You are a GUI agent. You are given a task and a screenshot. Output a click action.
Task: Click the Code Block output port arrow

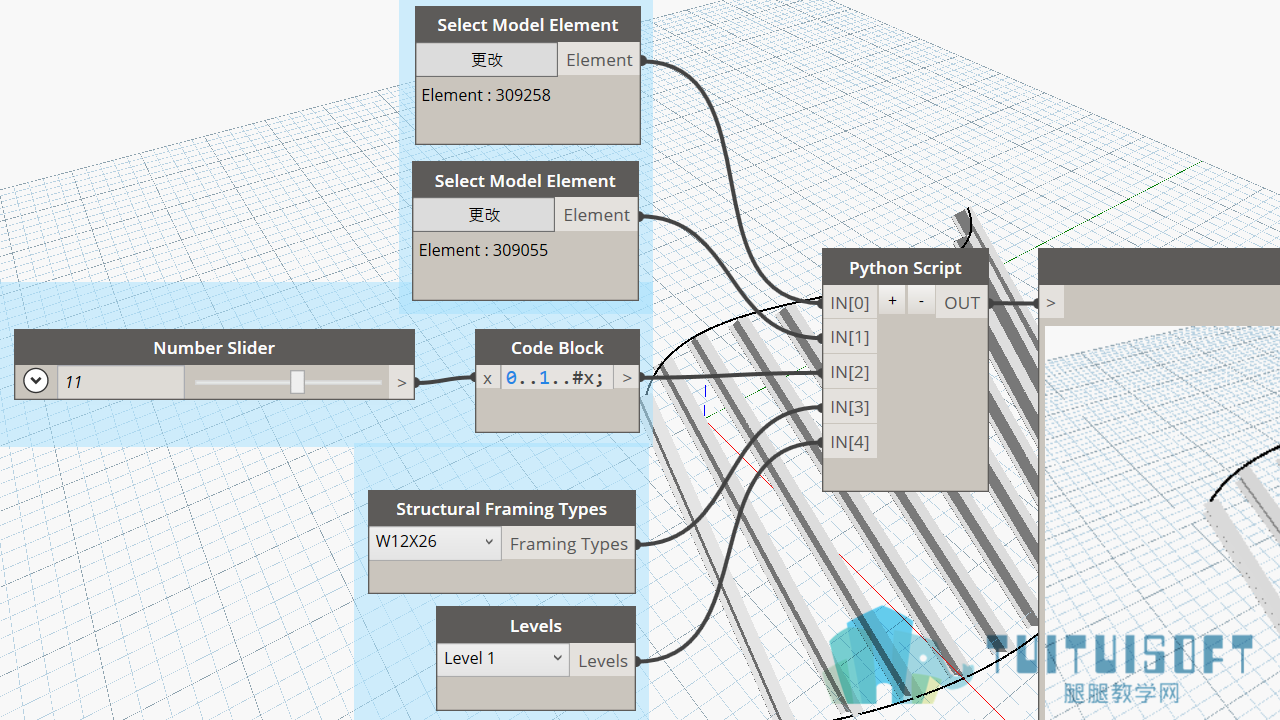point(627,379)
